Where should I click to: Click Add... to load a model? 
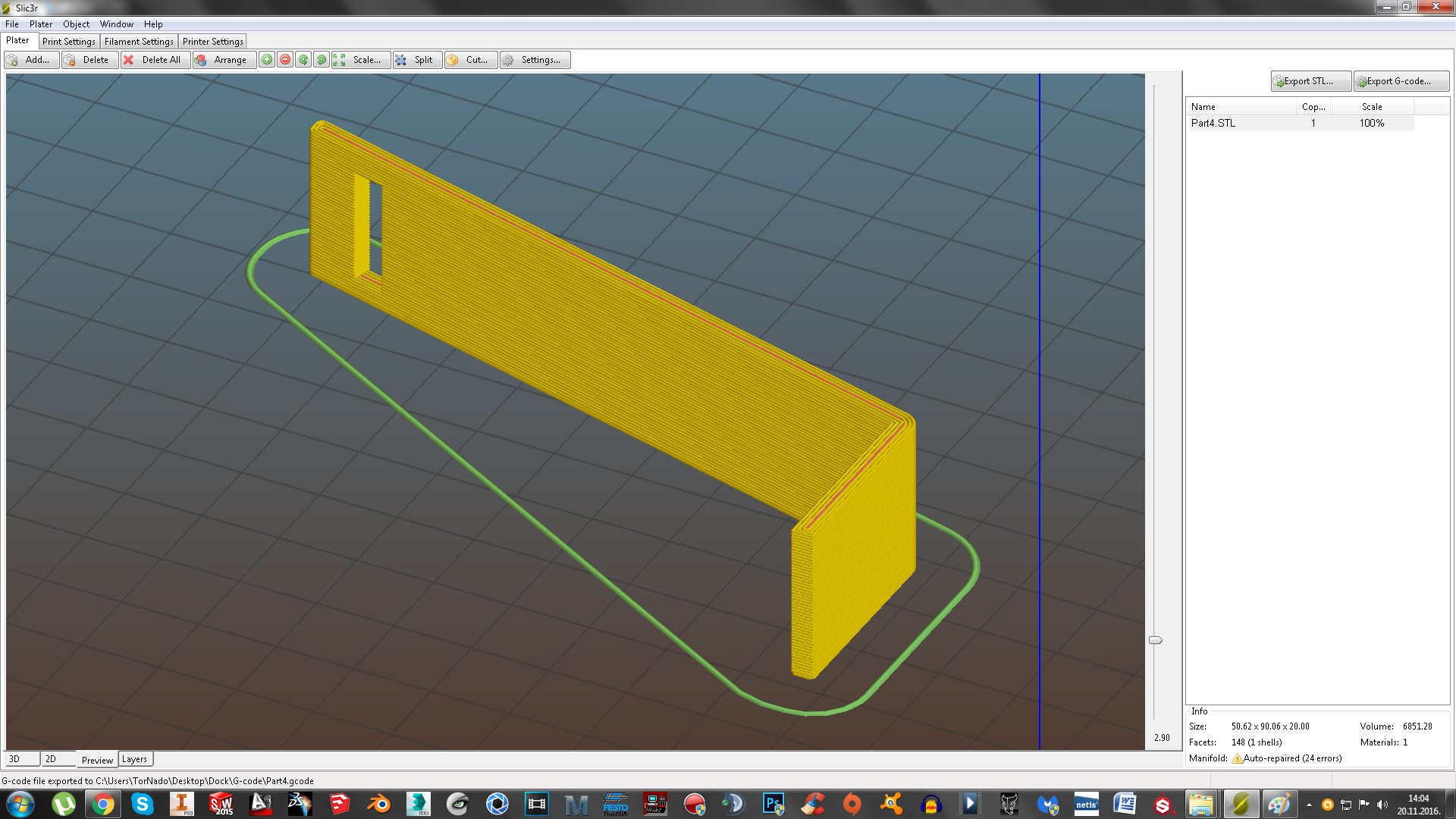click(x=31, y=60)
